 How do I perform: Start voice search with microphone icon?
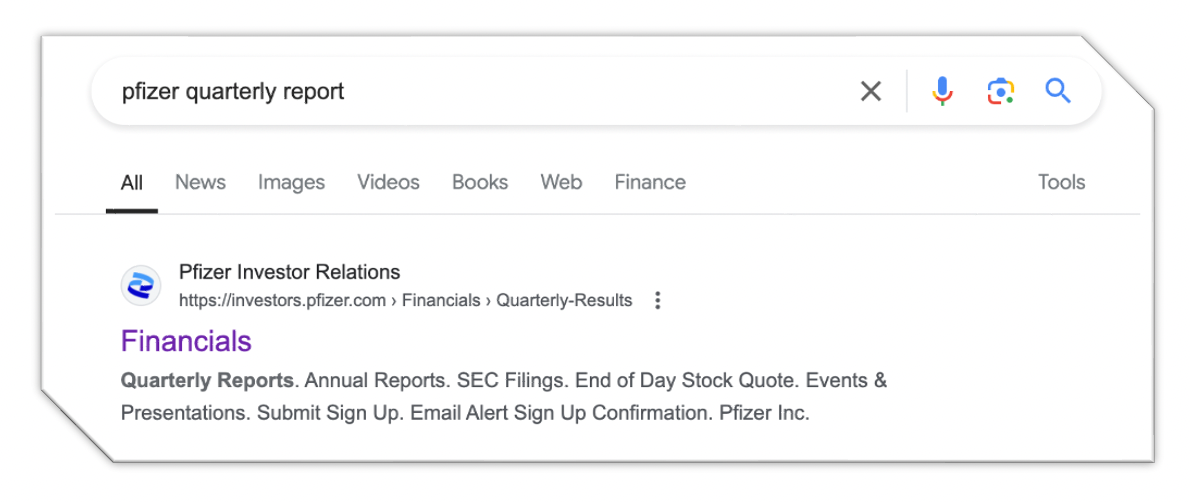pyautogui.click(x=941, y=92)
